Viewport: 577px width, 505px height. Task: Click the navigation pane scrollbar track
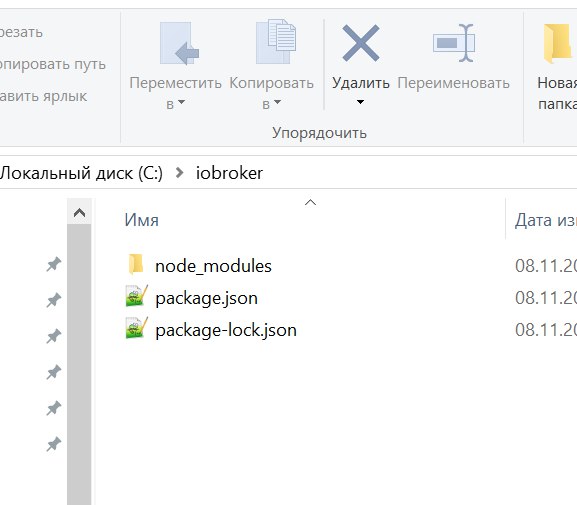click(x=79, y=364)
